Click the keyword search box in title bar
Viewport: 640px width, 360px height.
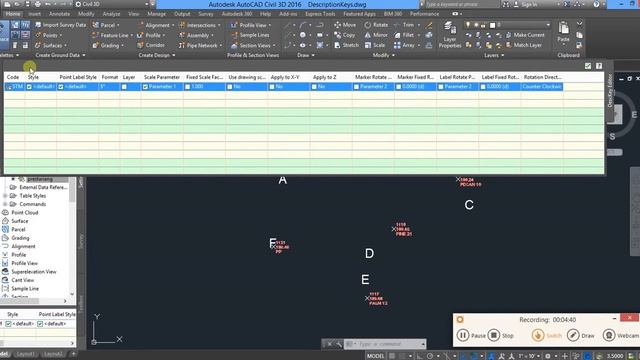tap(462, 4)
